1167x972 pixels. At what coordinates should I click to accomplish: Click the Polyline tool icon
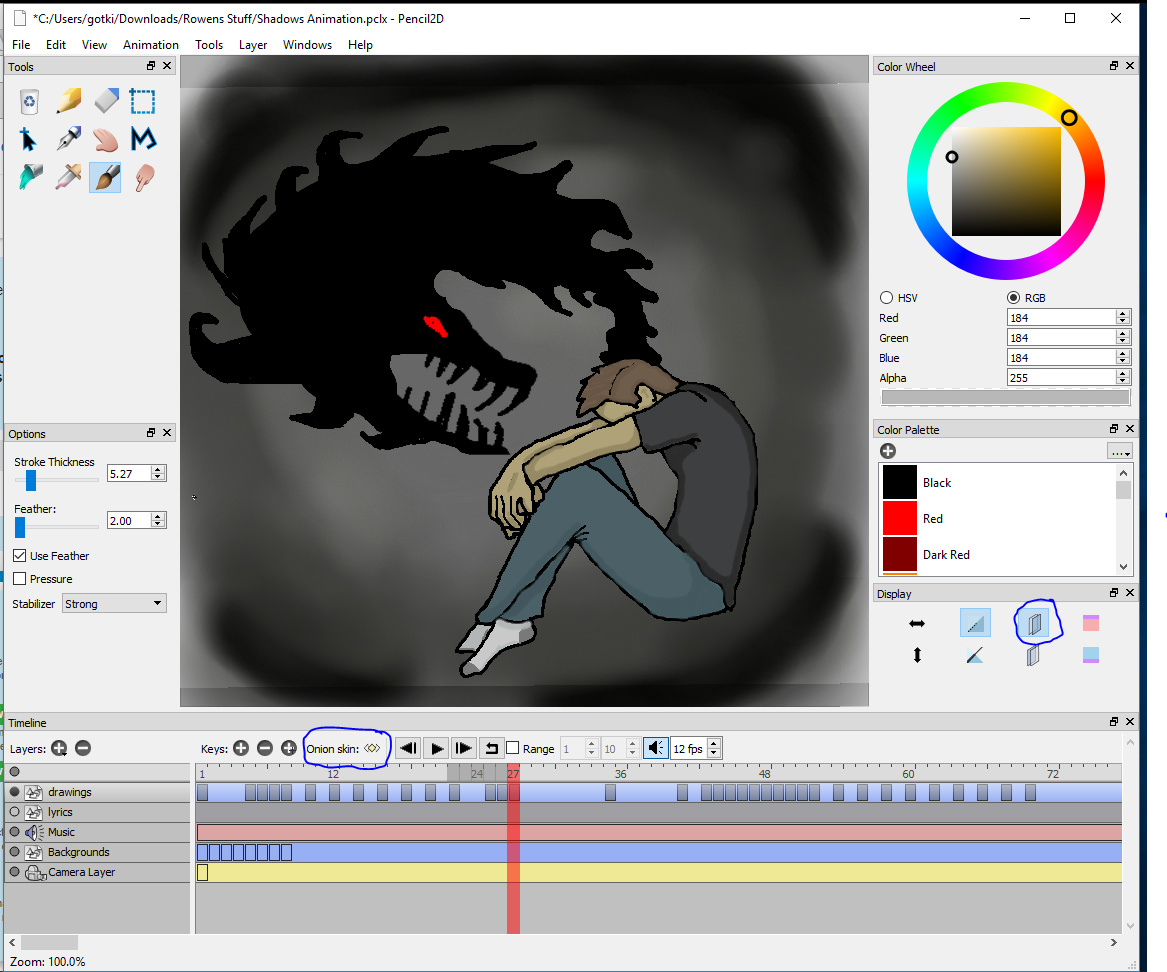tap(143, 139)
